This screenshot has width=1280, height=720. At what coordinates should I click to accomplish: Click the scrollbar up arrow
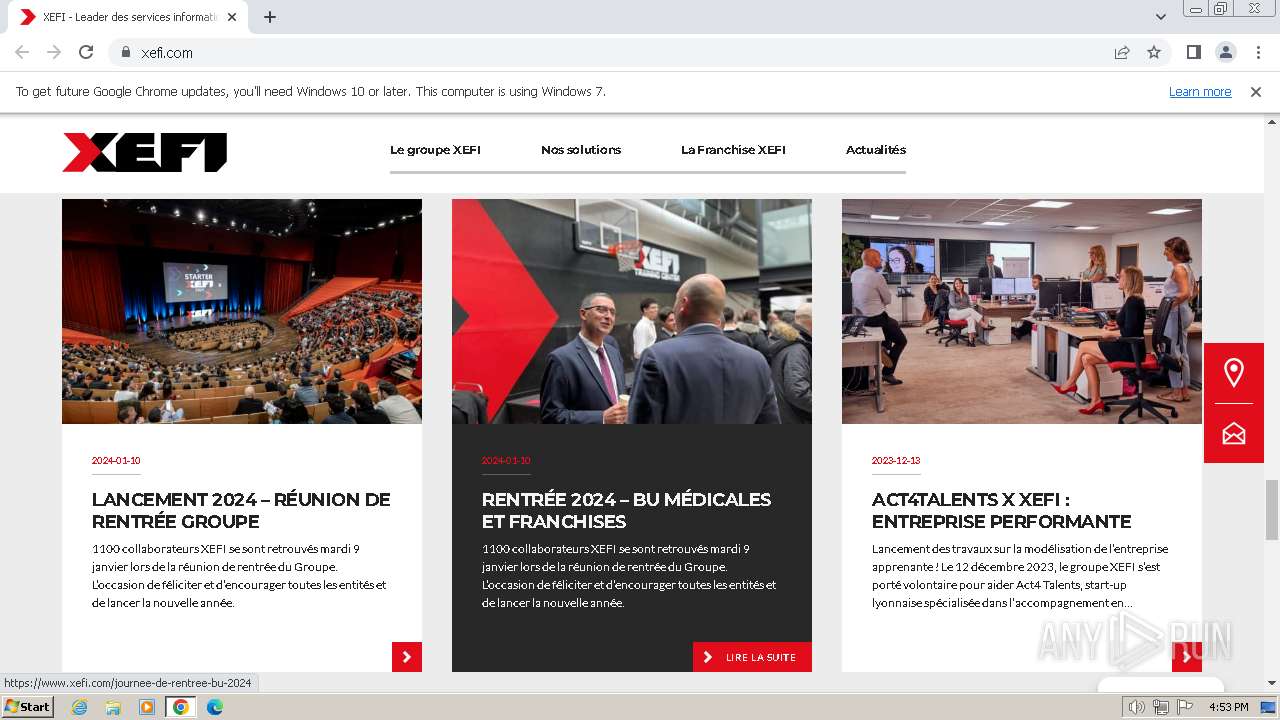(x=1271, y=121)
